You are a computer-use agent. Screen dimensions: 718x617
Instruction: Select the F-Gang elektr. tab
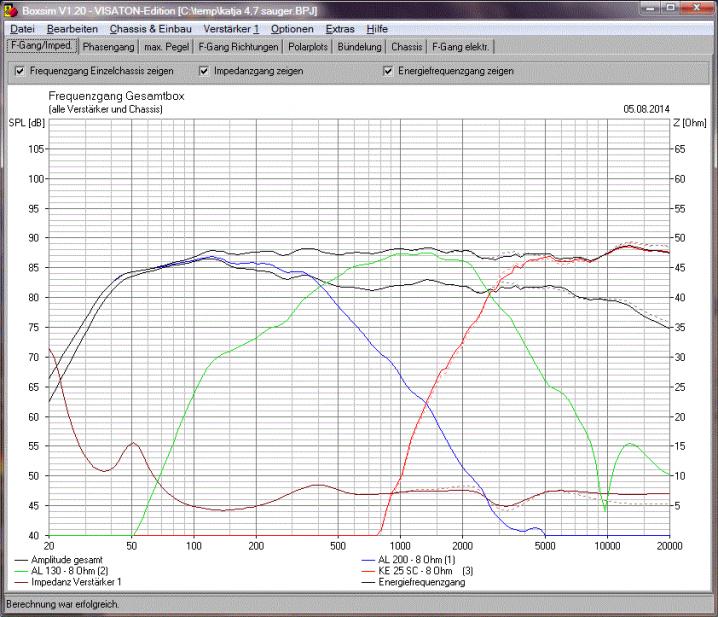point(460,47)
